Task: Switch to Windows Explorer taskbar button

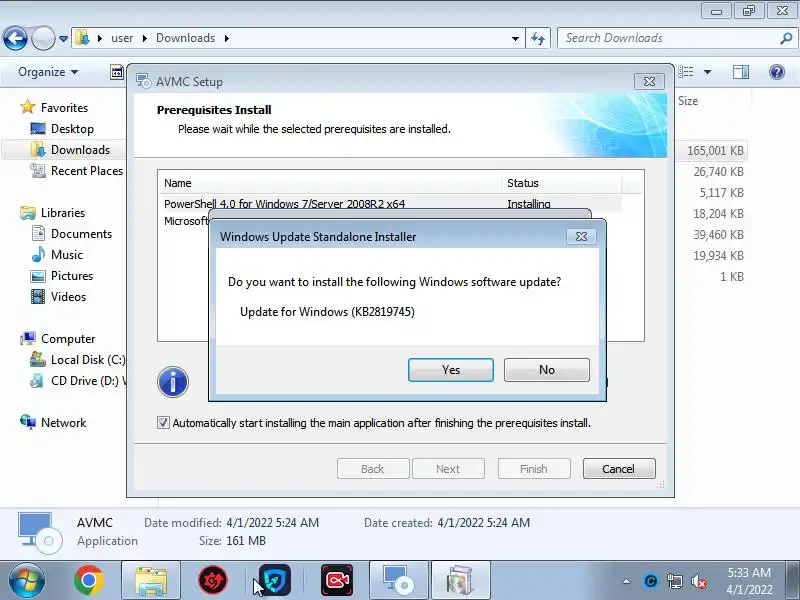Action: 151,581
